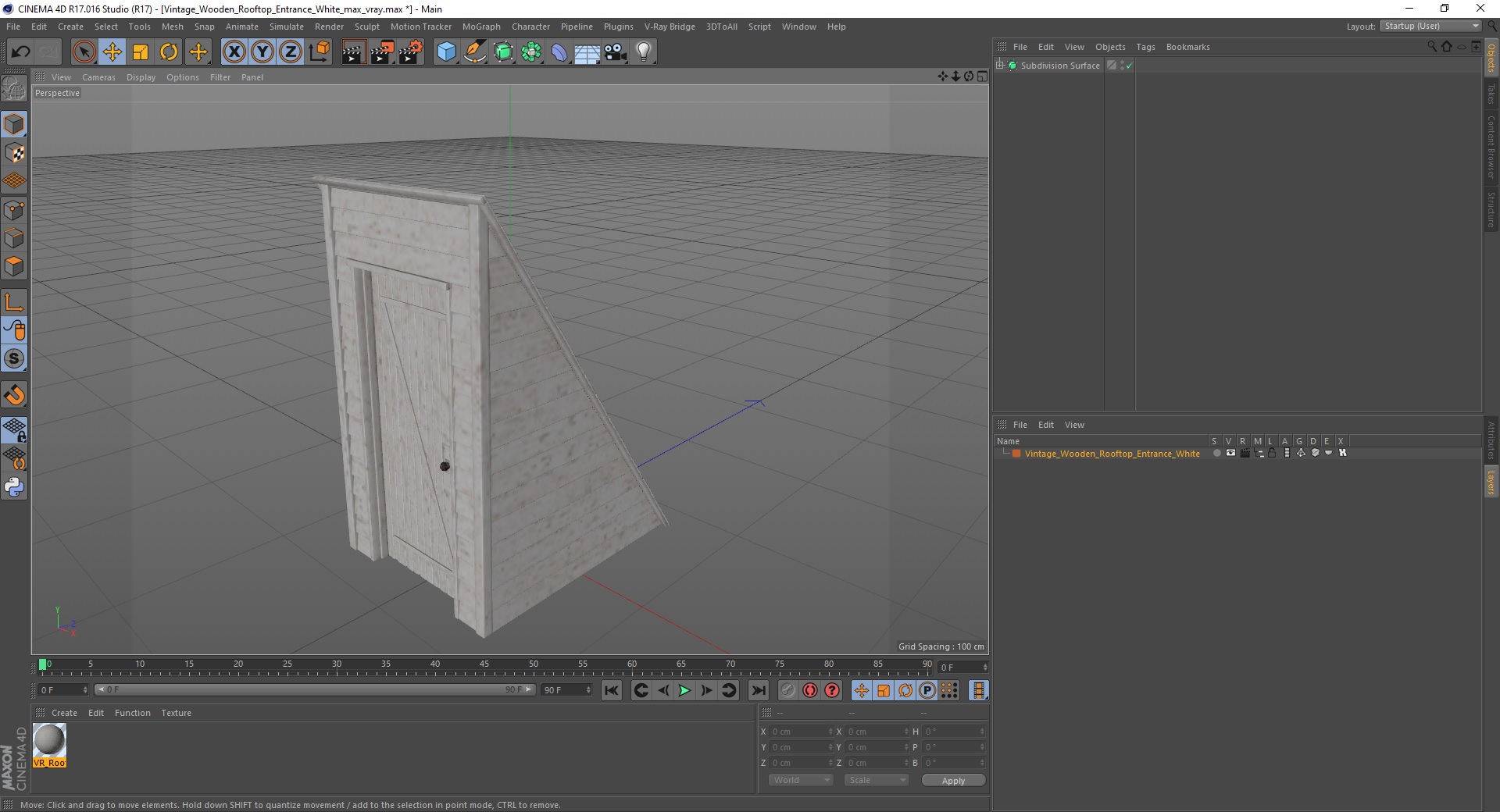The width and height of the screenshot is (1500, 812).
Task: Open the V-Ray Bridge menu
Action: [x=670, y=27]
